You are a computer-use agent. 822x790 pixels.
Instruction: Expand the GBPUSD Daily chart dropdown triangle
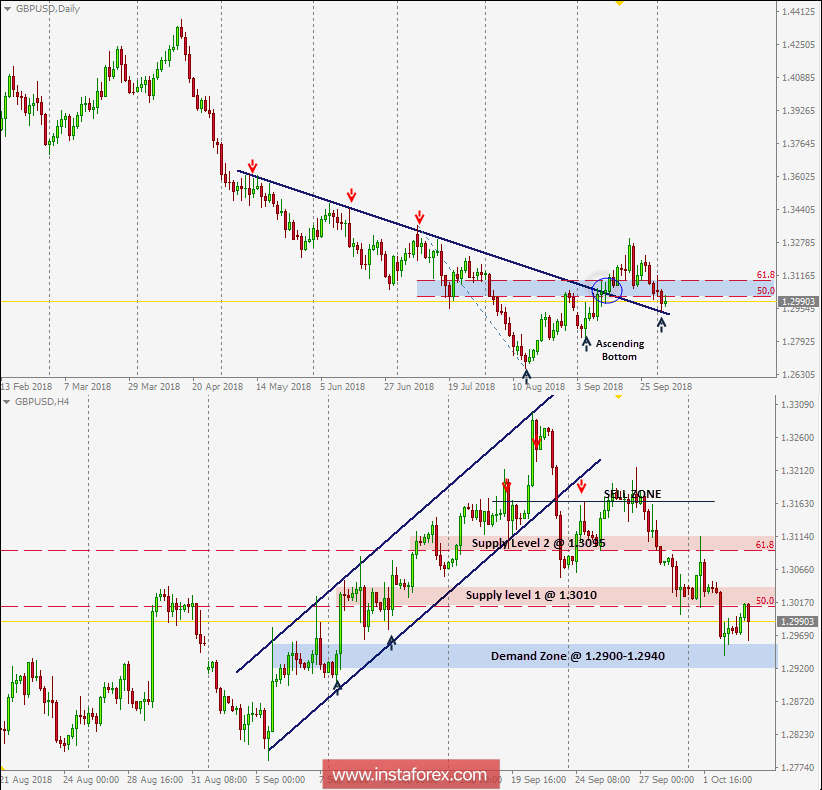[x=7, y=9]
